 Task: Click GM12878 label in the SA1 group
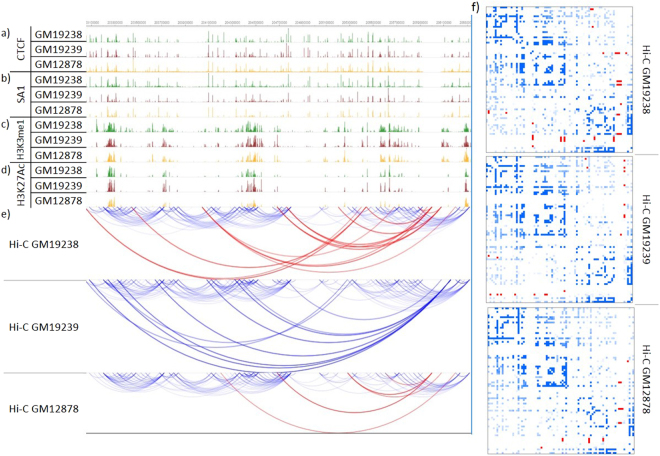(59, 110)
